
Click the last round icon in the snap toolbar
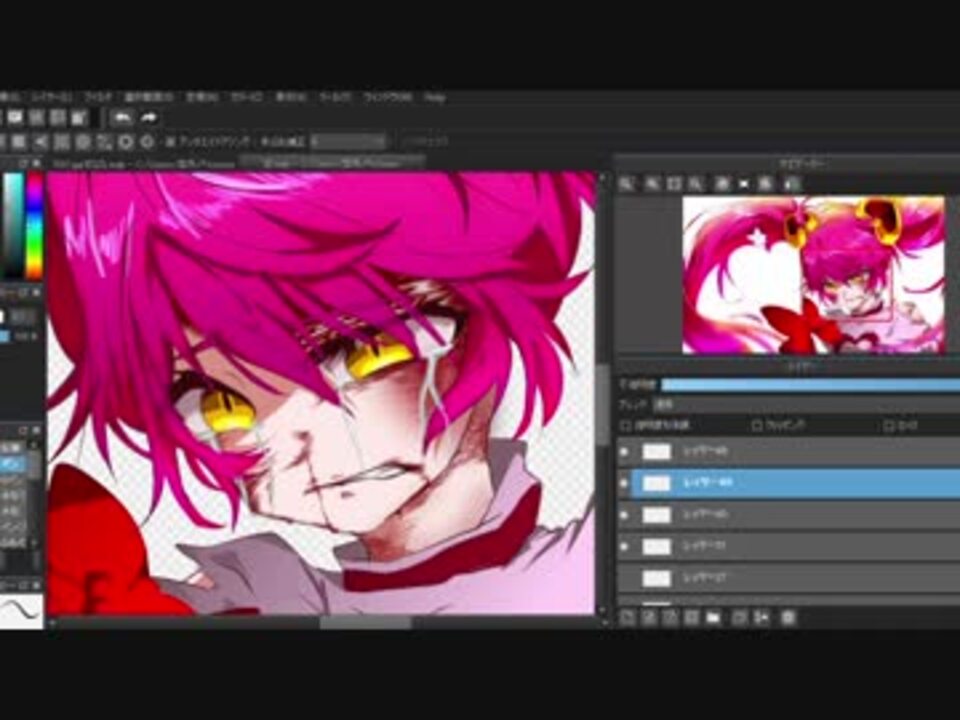[x=147, y=142]
